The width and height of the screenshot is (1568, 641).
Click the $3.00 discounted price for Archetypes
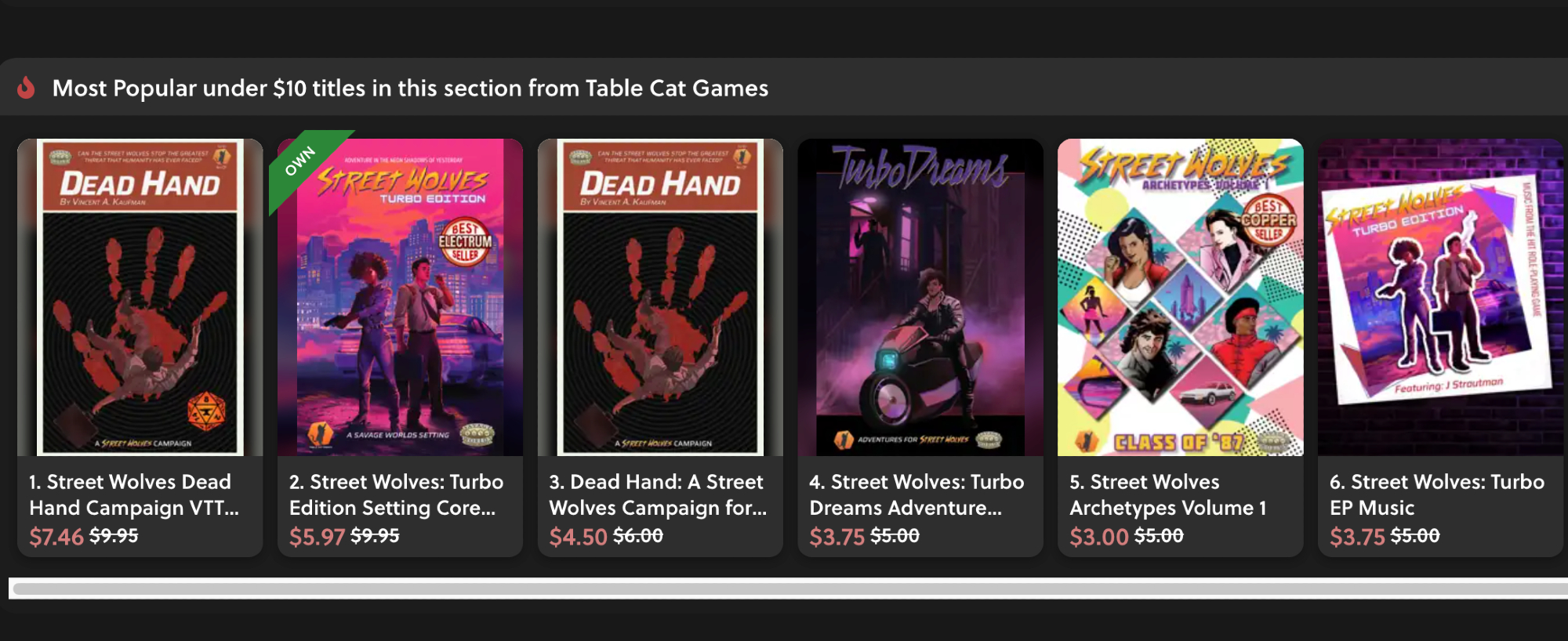[x=1098, y=537]
